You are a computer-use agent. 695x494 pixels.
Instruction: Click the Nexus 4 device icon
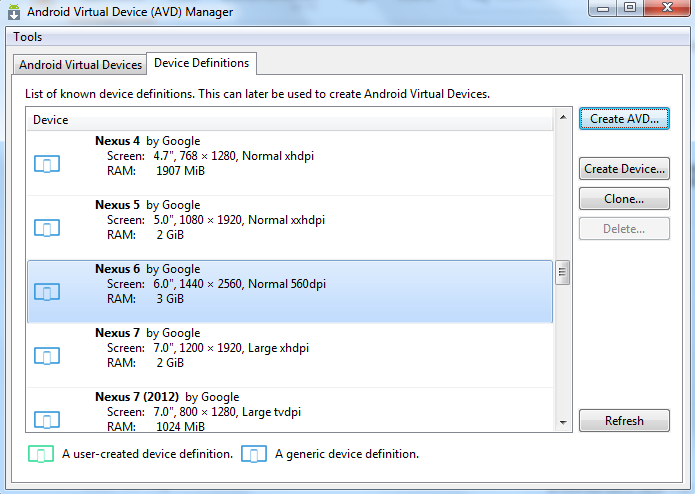click(47, 164)
